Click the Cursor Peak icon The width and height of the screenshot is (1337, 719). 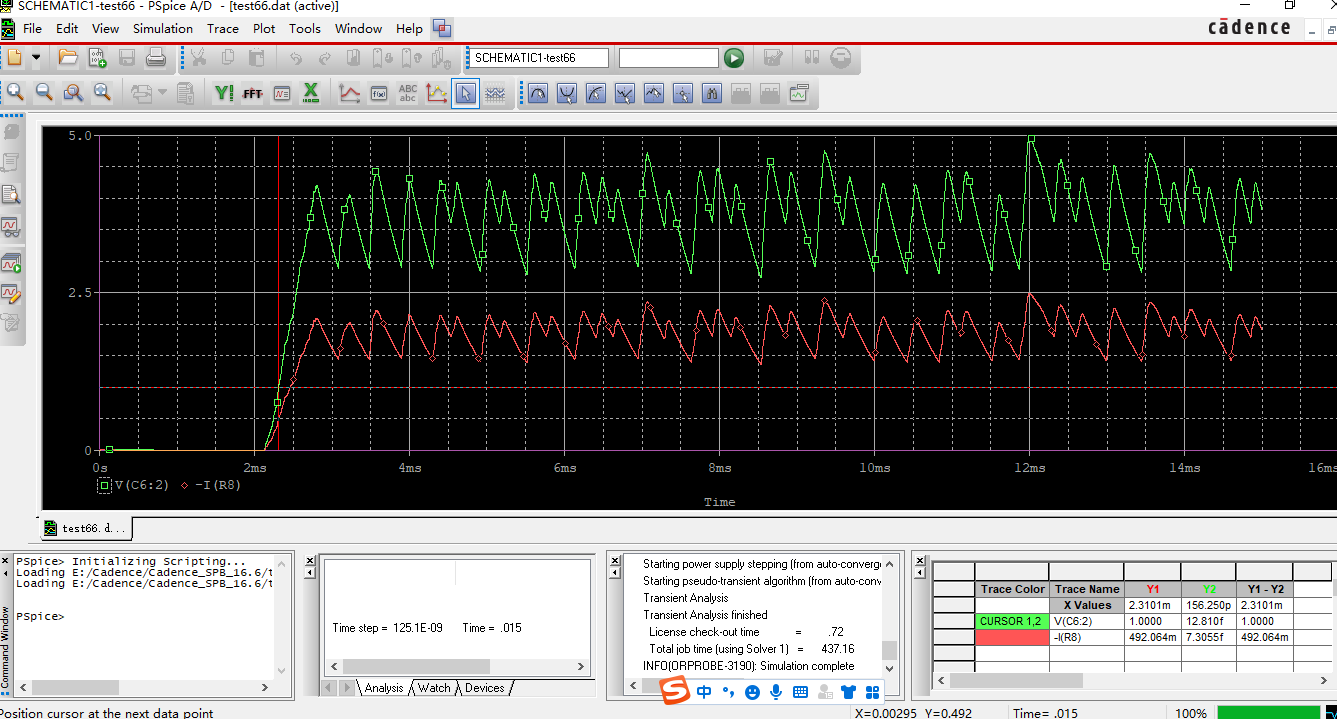[538, 93]
